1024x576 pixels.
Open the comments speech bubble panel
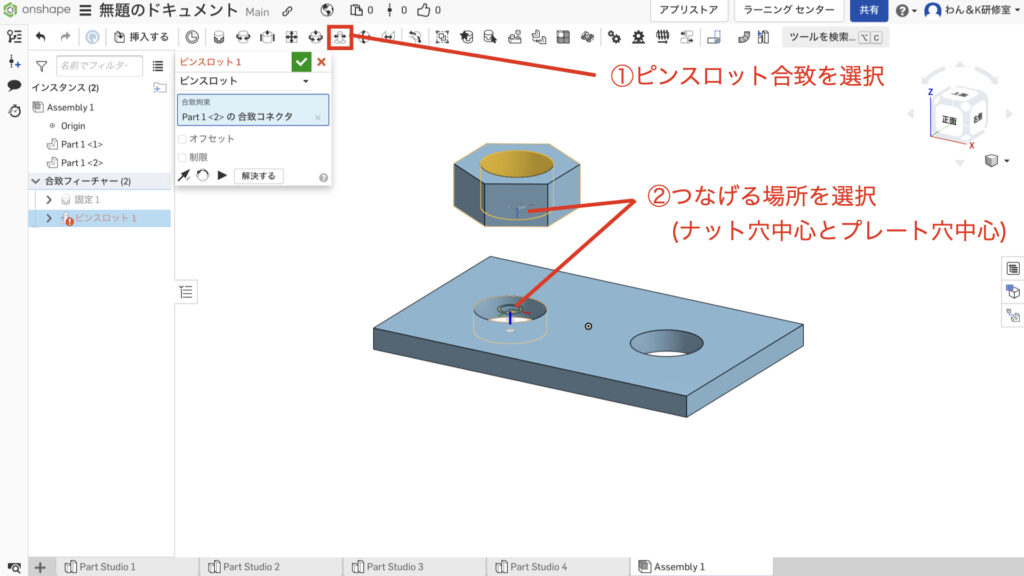coord(14,86)
